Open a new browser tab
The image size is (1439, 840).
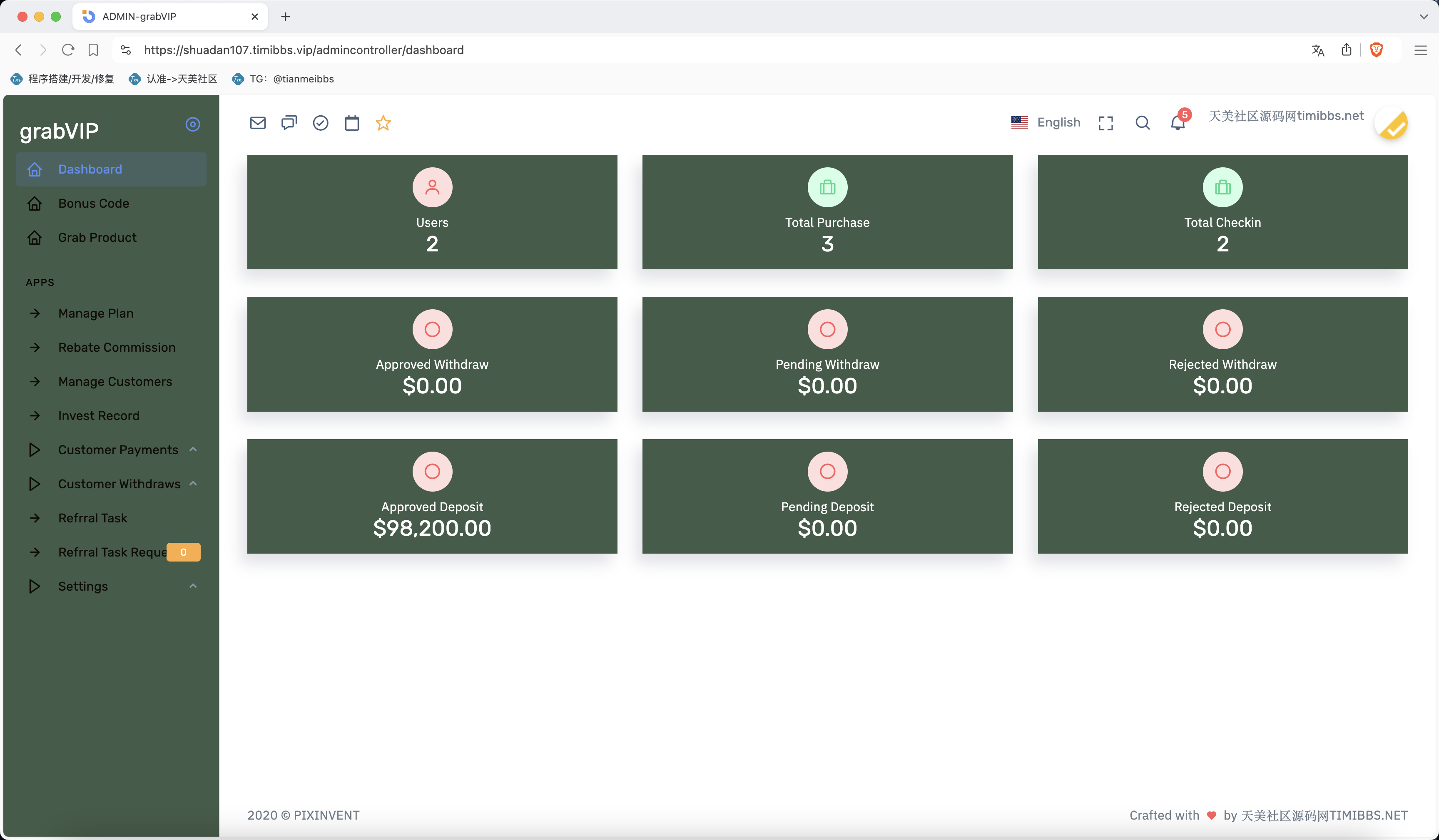(286, 17)
